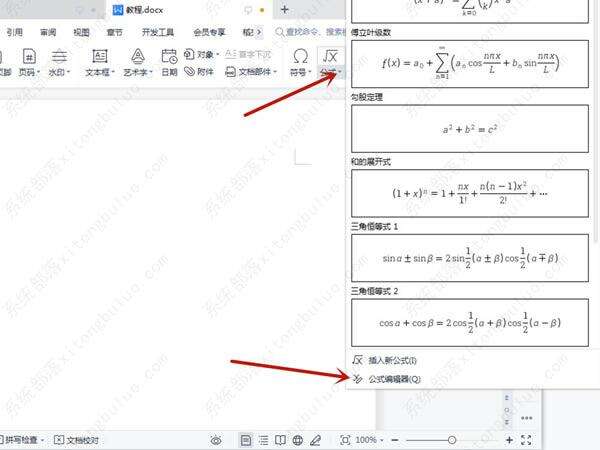Image resolution: width=600 pixels, height=450 pixels.
Task: Expand the 公式 formula dropdown arrow
Action: pos(340,72)
